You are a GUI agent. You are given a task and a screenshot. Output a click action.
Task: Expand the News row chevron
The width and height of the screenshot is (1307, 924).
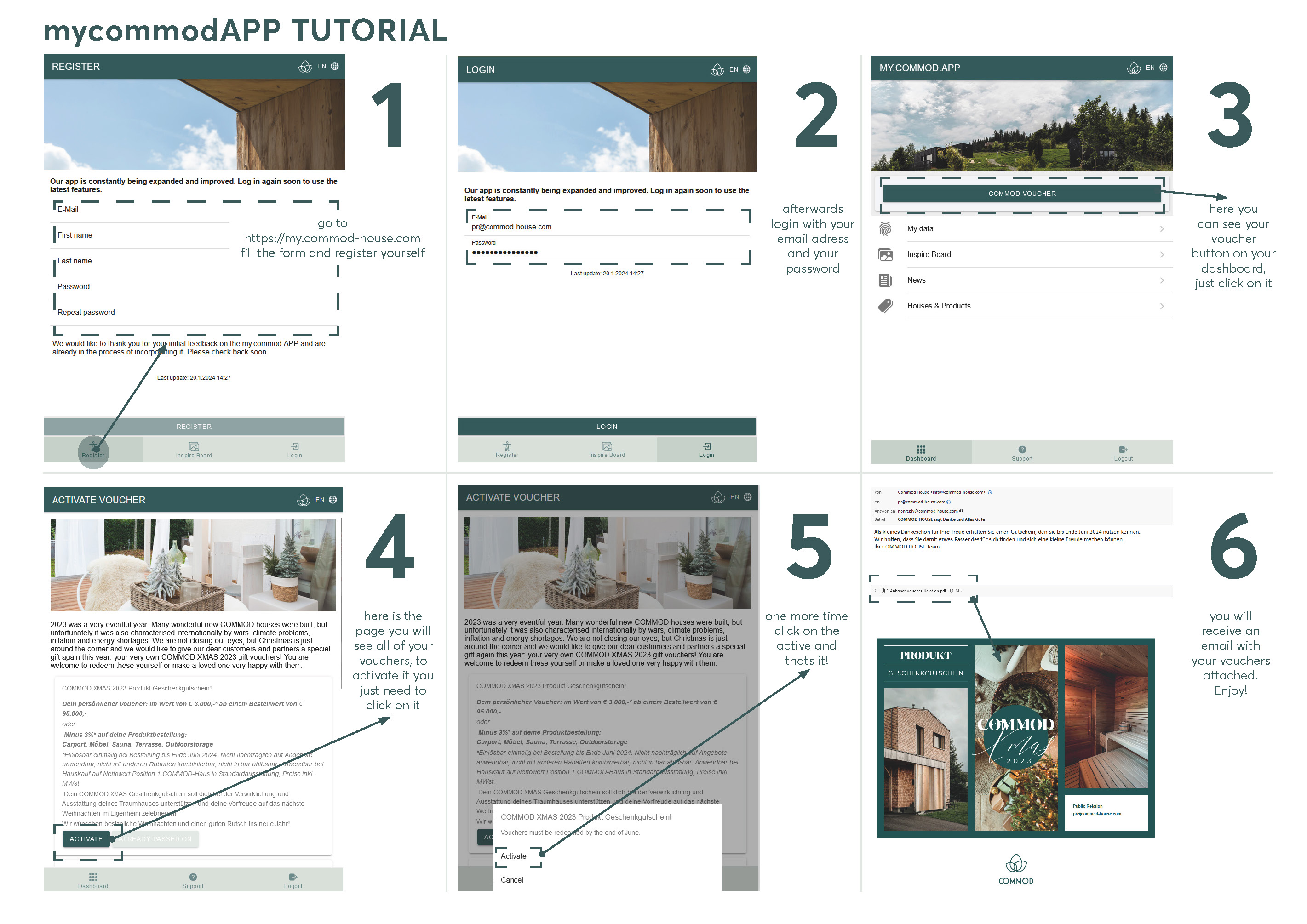[1162, 280]
